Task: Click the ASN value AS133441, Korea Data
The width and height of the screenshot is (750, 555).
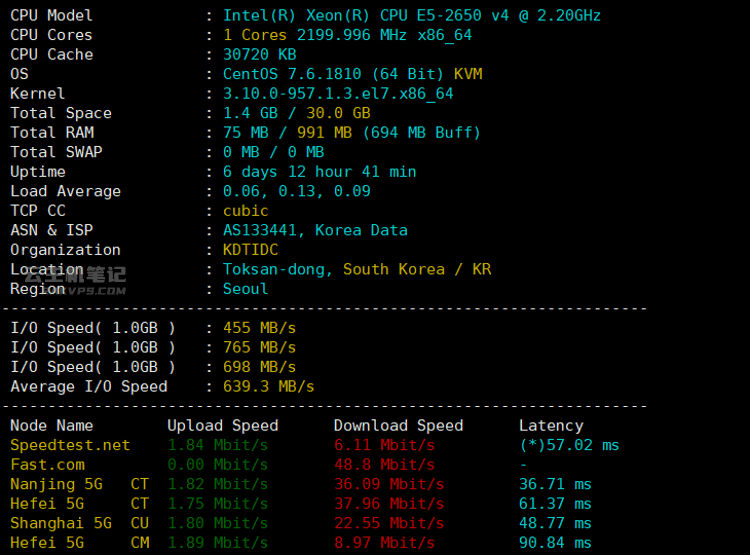Action: coord(315,231)
